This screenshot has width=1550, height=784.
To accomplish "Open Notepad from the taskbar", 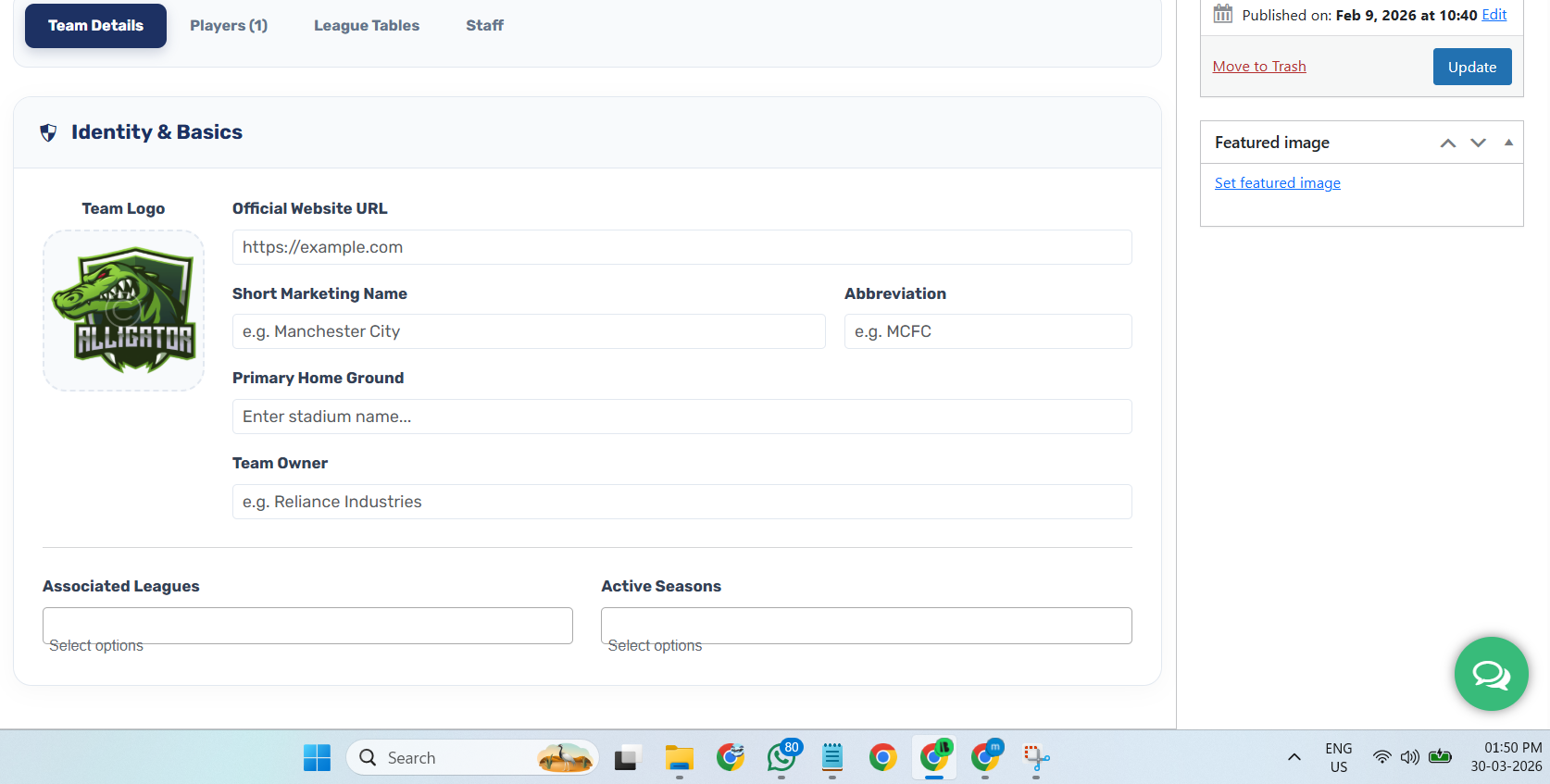I will click(831, 758).
